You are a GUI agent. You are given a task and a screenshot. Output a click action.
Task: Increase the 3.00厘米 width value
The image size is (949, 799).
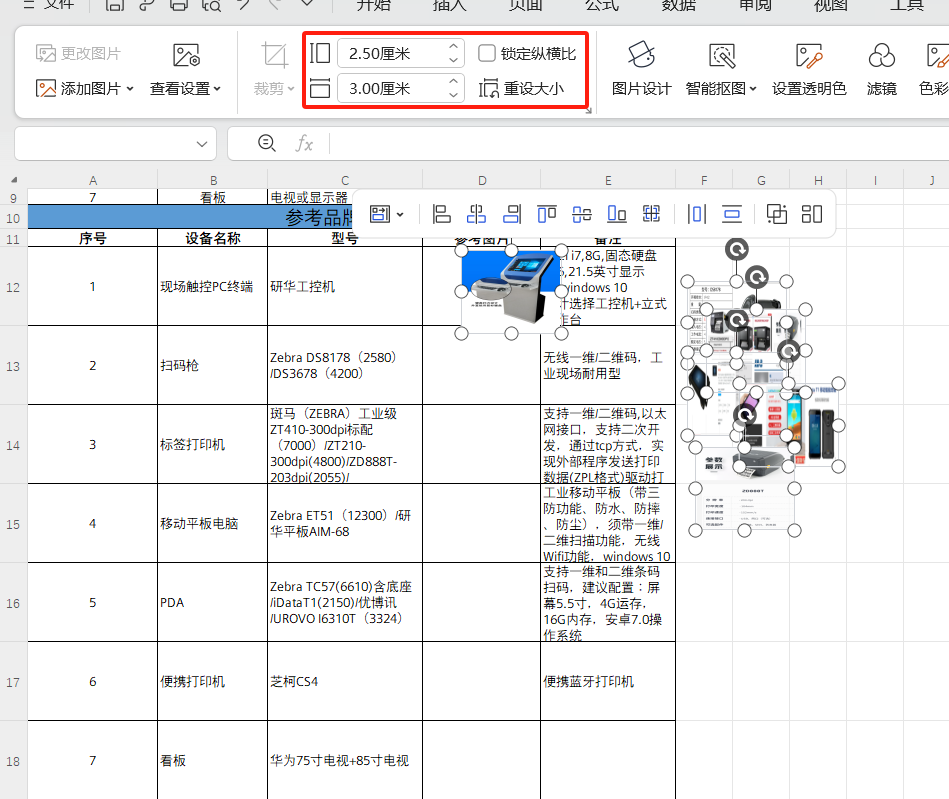point(453,82)
